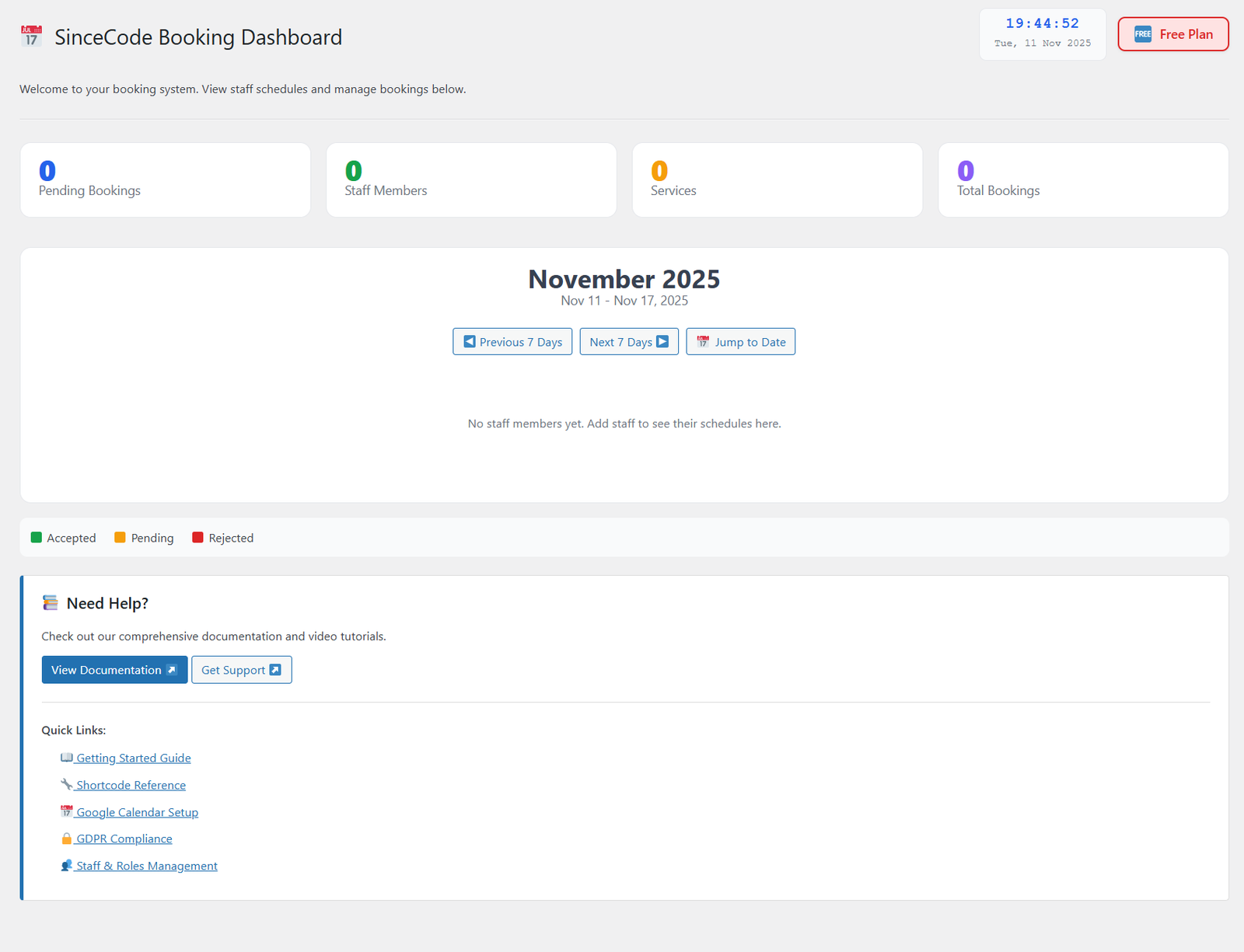
Task: Click the calendar icon inside Jump to Date
Action: click(703, 341)
